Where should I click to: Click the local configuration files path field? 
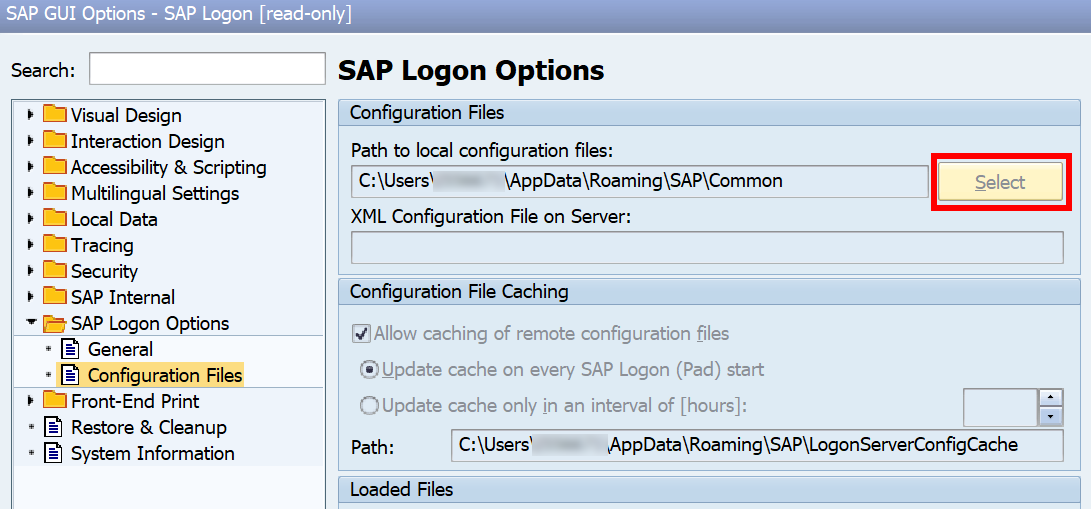[639, 181]
